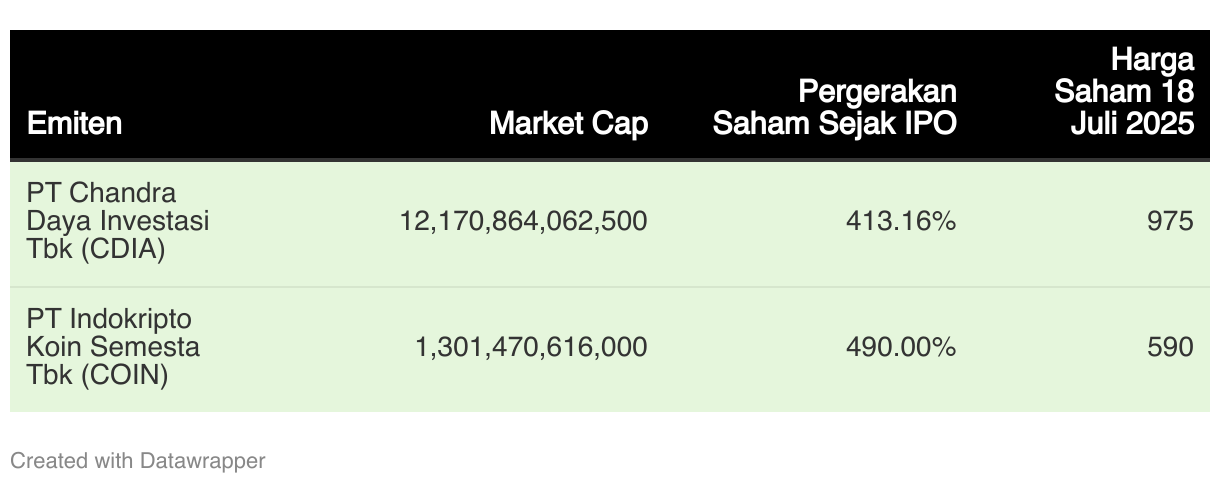Click the Market Cap column header
This screenshot has height=484, width=1220.
(568, 124)
